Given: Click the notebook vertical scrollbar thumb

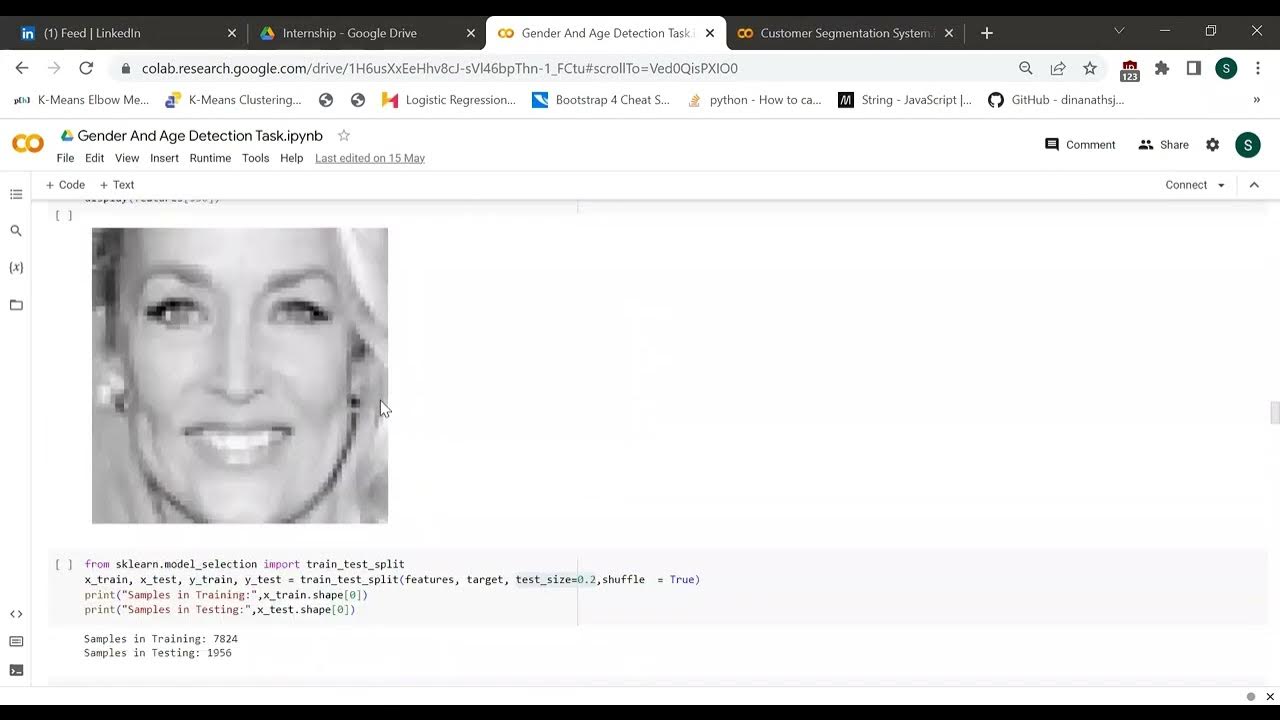Looking at the screenshot, I should coord(1274,412).
